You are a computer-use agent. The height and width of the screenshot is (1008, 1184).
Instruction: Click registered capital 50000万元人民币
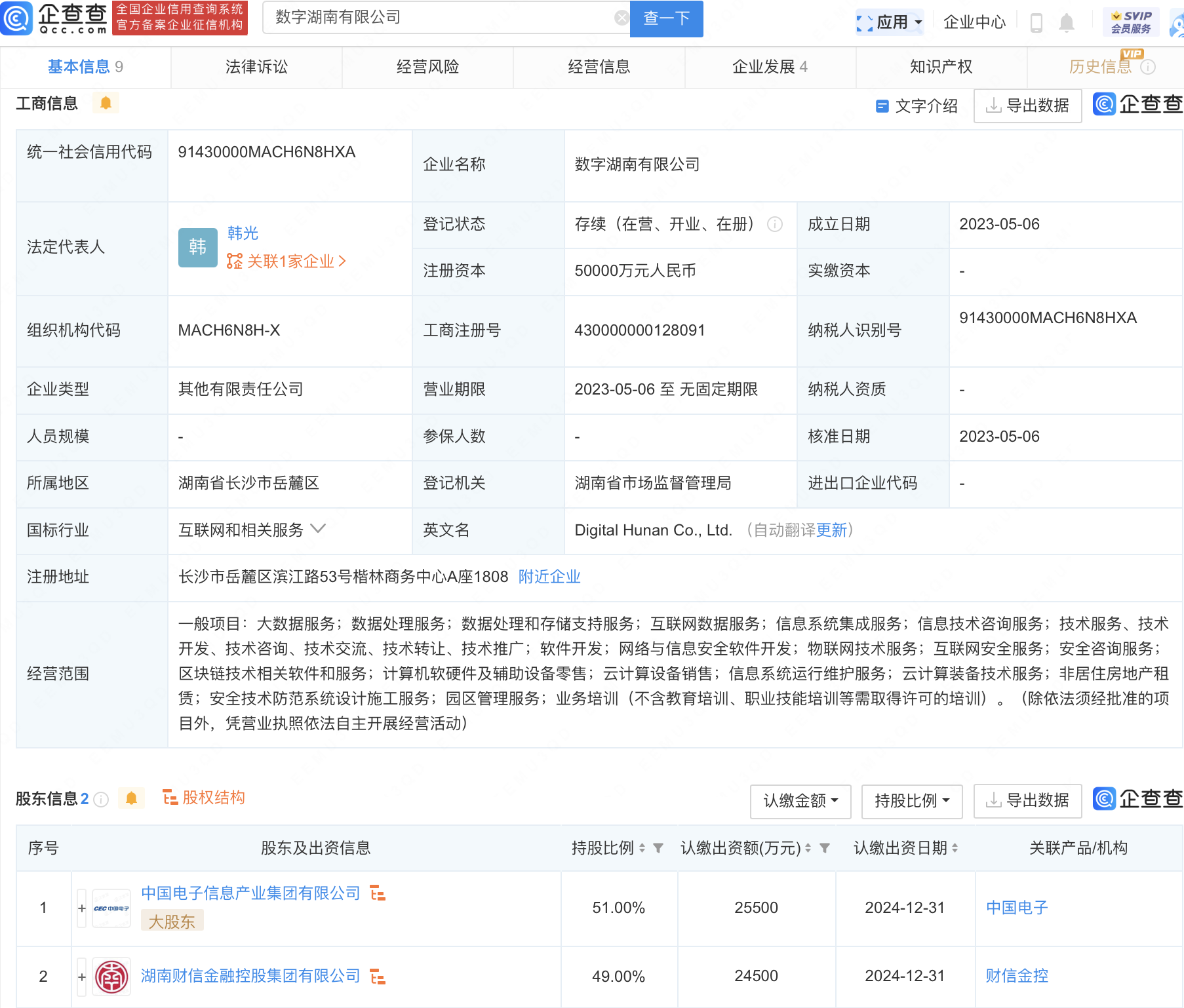tap(635, 271)
